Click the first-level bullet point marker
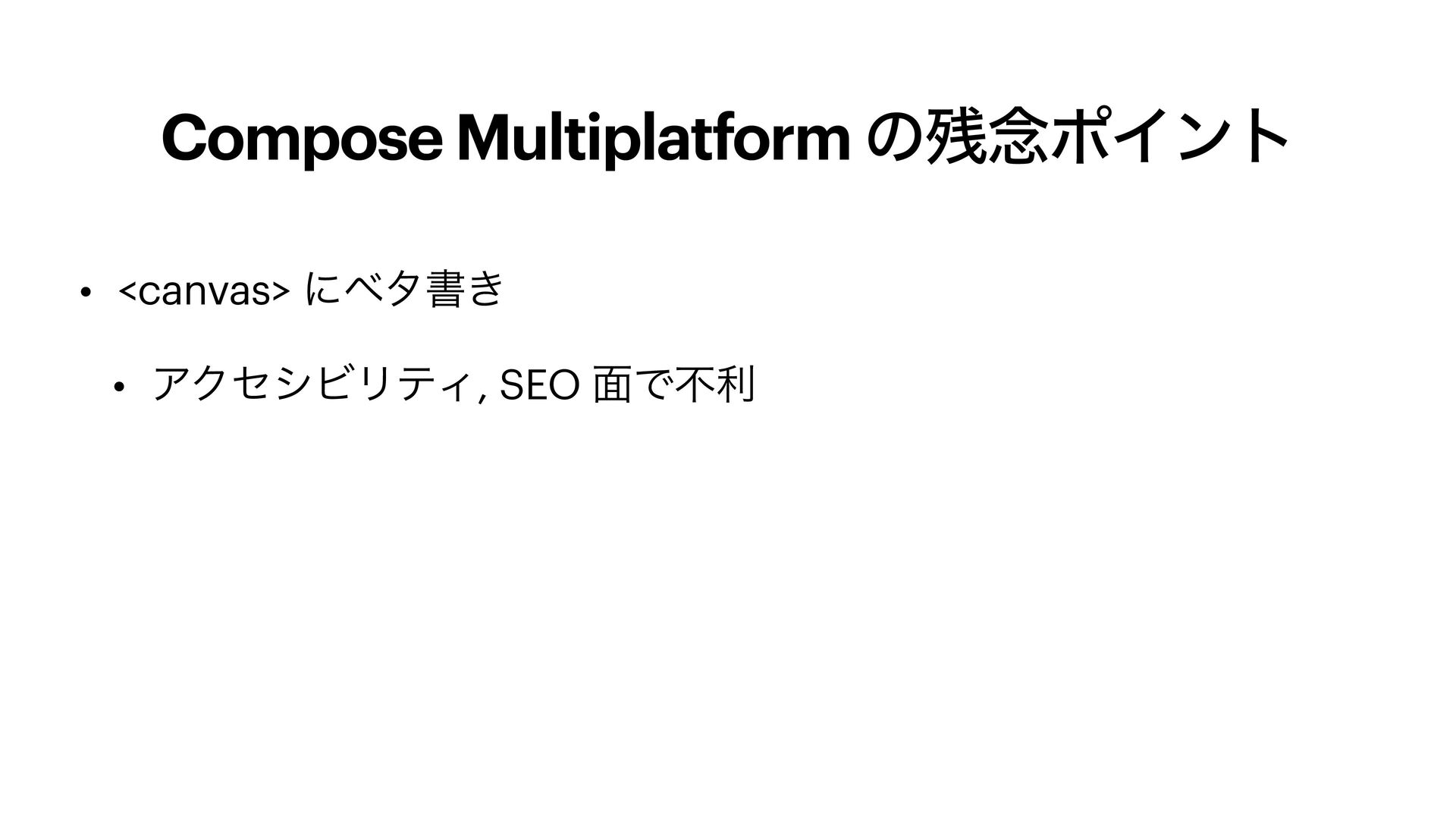The height and width of the screenshot is (819, 1456). click(x=86, y=291)
